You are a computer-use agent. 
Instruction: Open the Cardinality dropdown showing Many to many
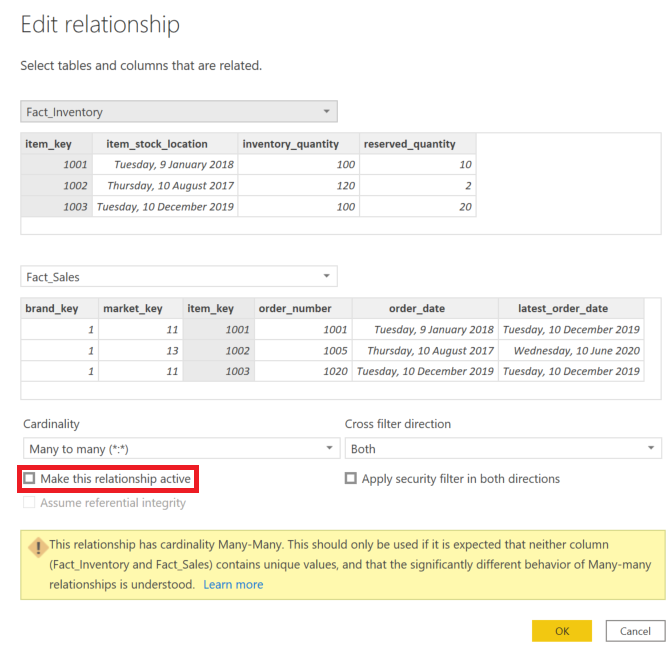(182, 449)
